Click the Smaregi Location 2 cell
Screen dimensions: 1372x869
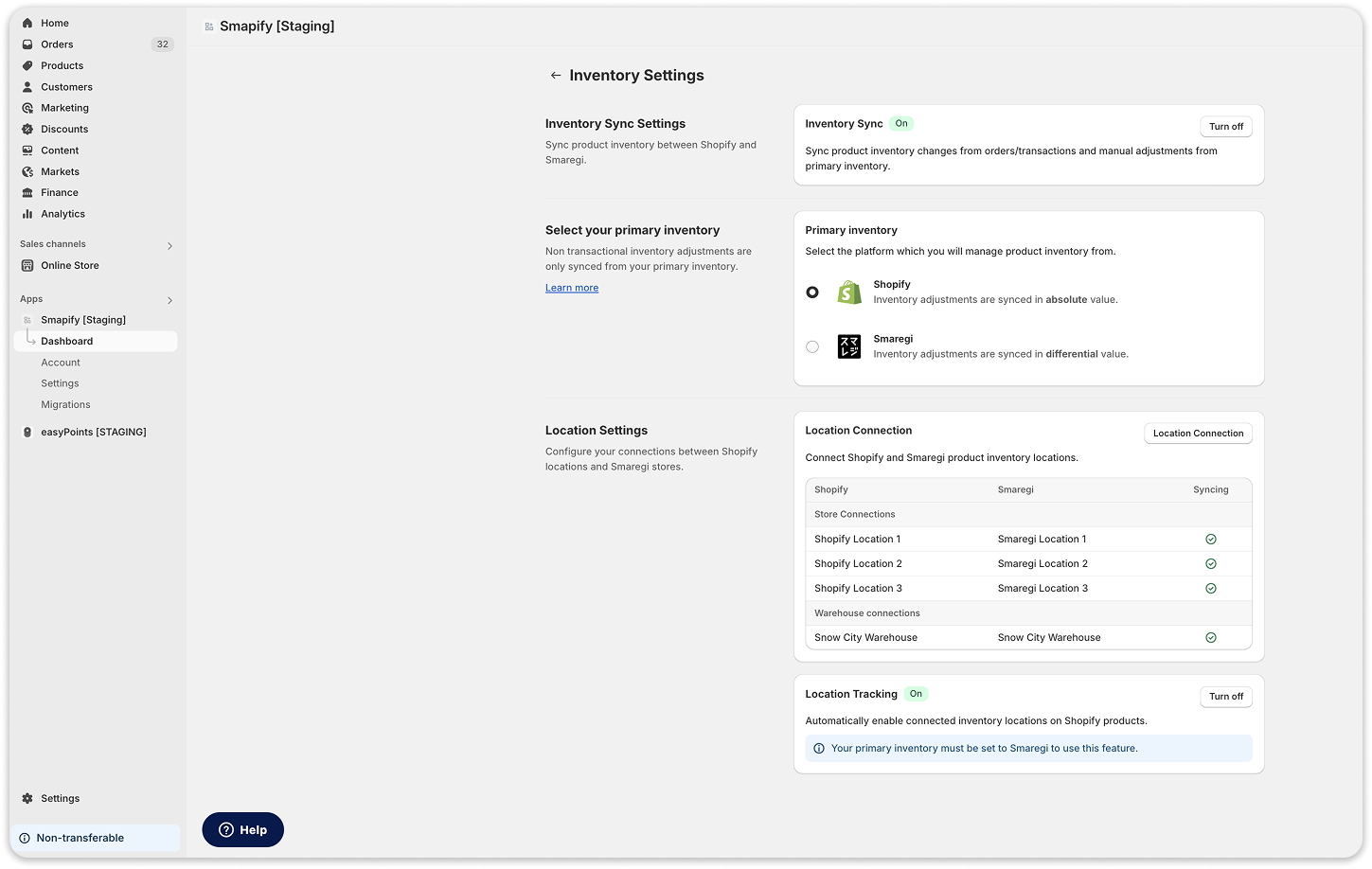(x=1042, y=564)
